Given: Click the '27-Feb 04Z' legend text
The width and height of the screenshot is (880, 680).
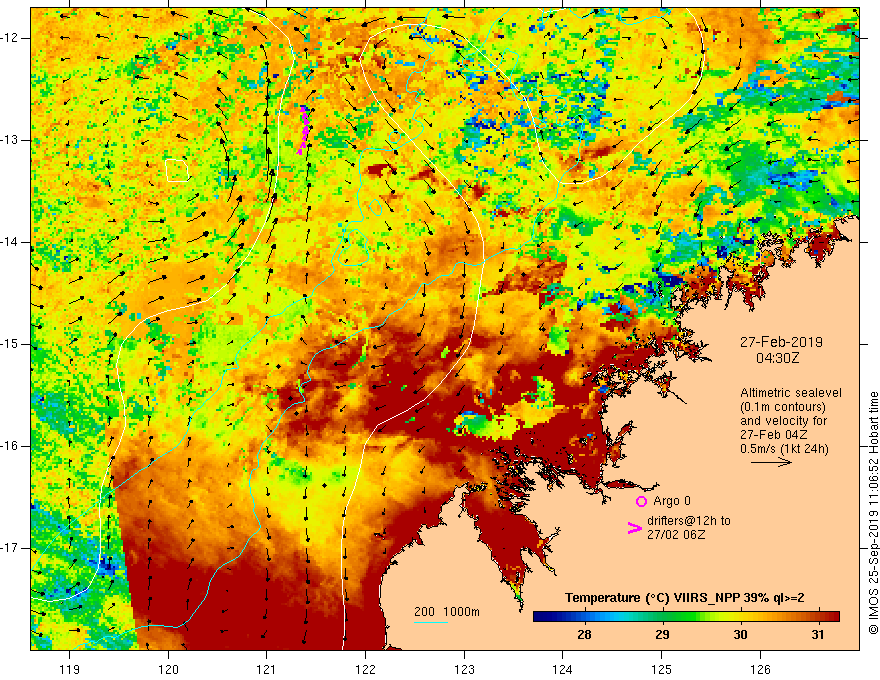Looking at the screenshot, I should point(773,435).
